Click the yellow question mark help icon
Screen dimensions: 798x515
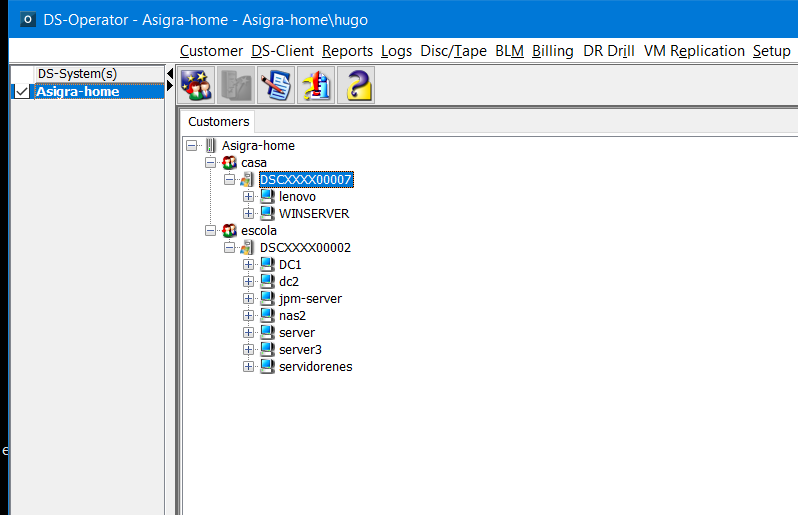356,85
